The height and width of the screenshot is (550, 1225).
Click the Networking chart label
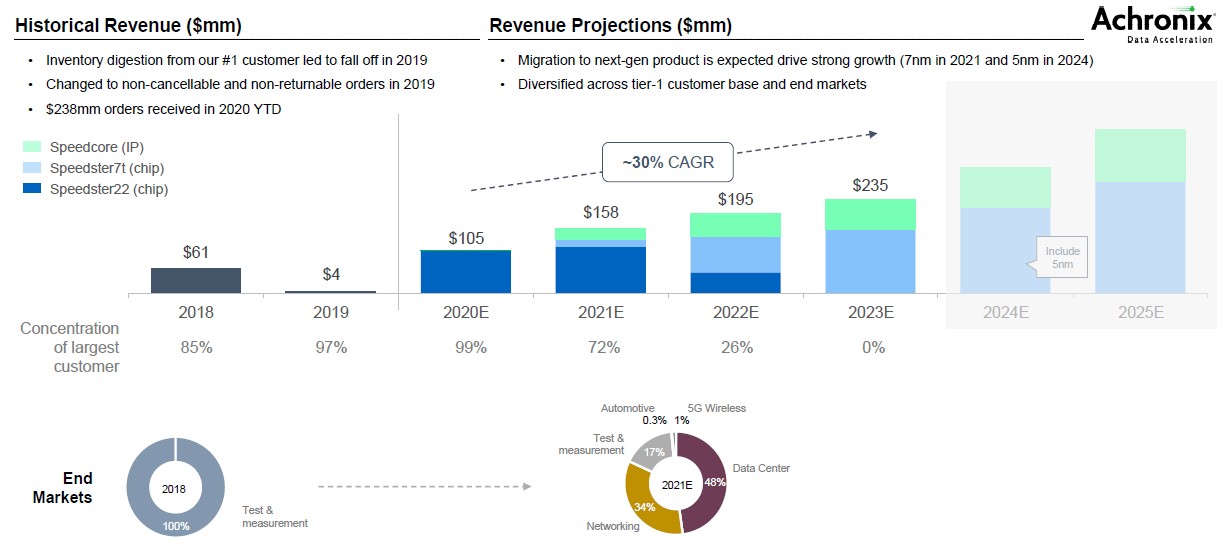[613, 526]
